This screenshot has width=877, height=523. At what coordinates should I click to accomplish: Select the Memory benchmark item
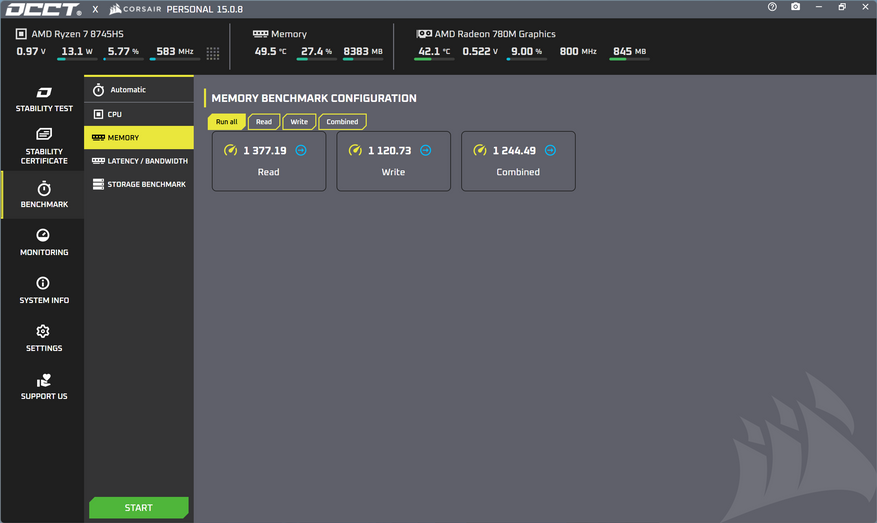[139, 138]
